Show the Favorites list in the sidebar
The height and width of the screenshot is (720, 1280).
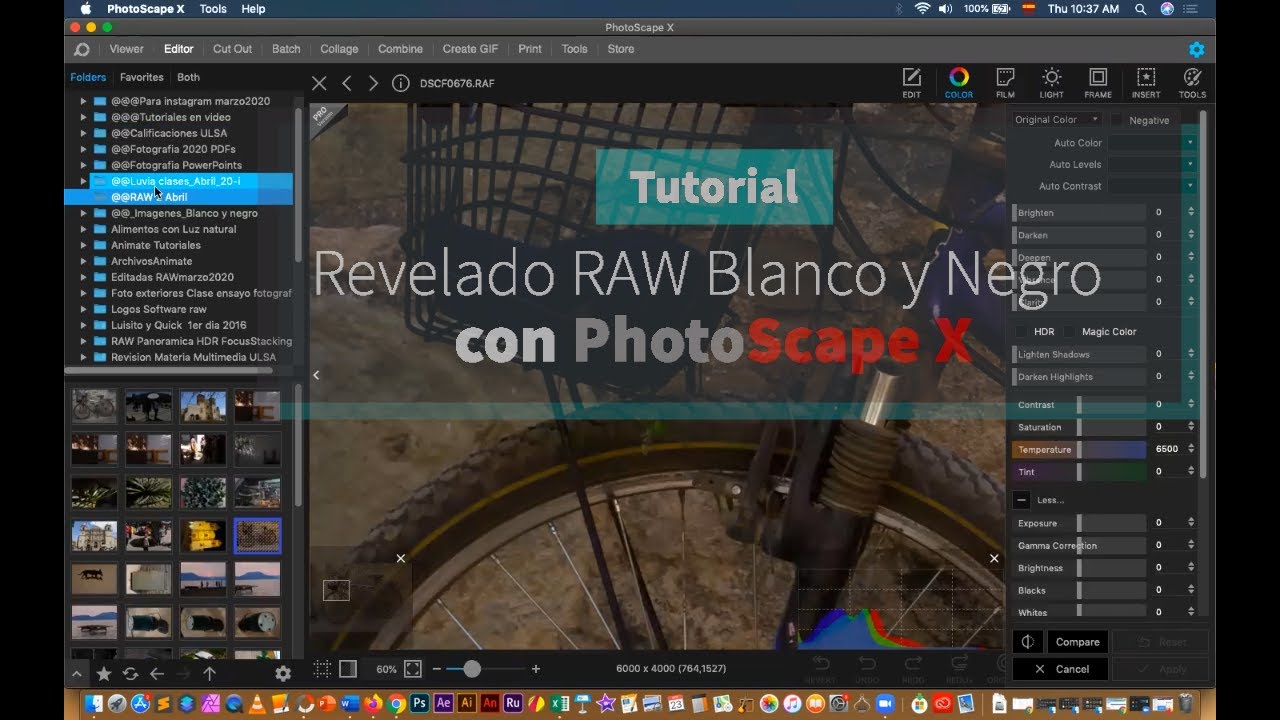tap(142, 77)
